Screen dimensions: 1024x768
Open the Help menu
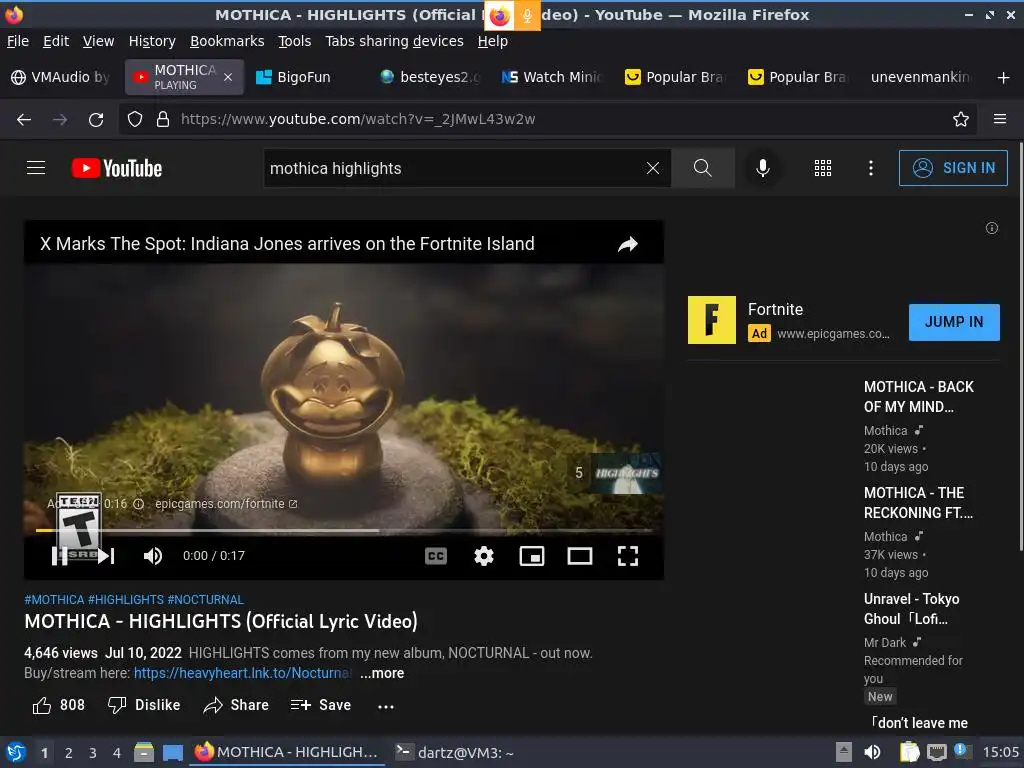(492, 41)
